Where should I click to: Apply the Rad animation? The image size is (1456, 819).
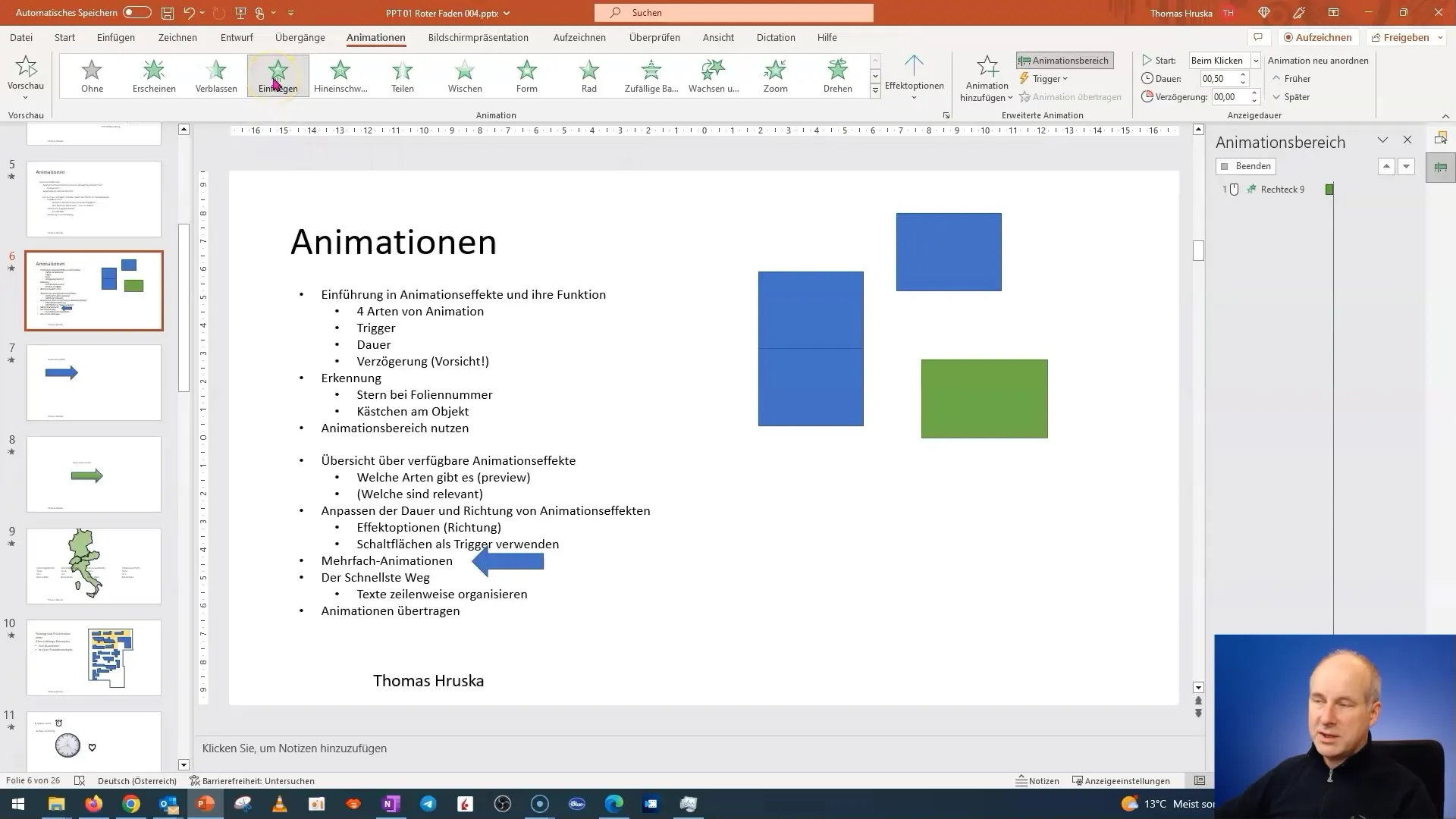(589, 76)
